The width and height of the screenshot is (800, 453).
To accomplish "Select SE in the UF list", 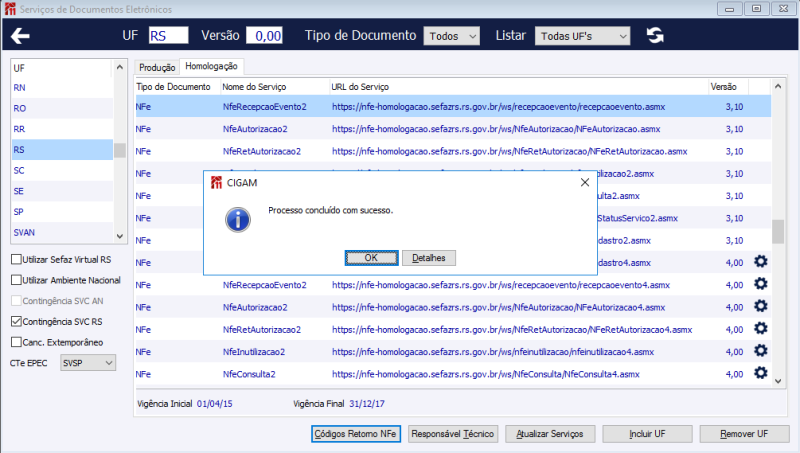I will pos(62,191).
